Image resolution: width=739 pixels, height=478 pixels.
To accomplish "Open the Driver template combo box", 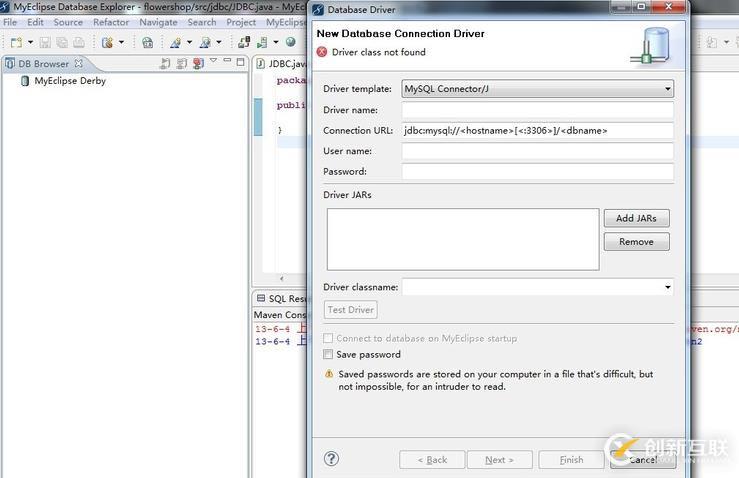I will (x=538, y=89).
